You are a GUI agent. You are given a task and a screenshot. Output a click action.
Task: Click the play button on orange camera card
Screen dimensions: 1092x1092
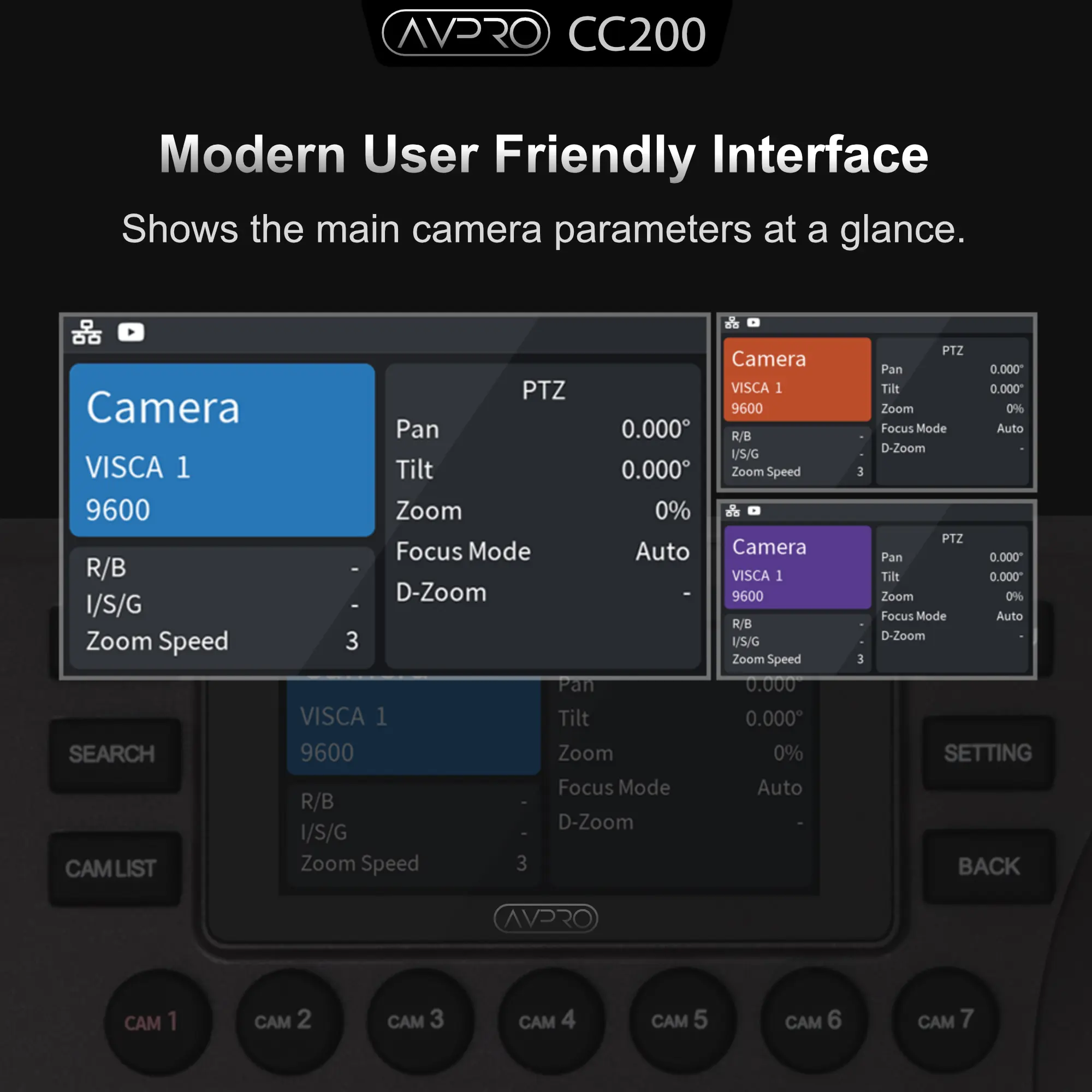[x=753, y=320]
